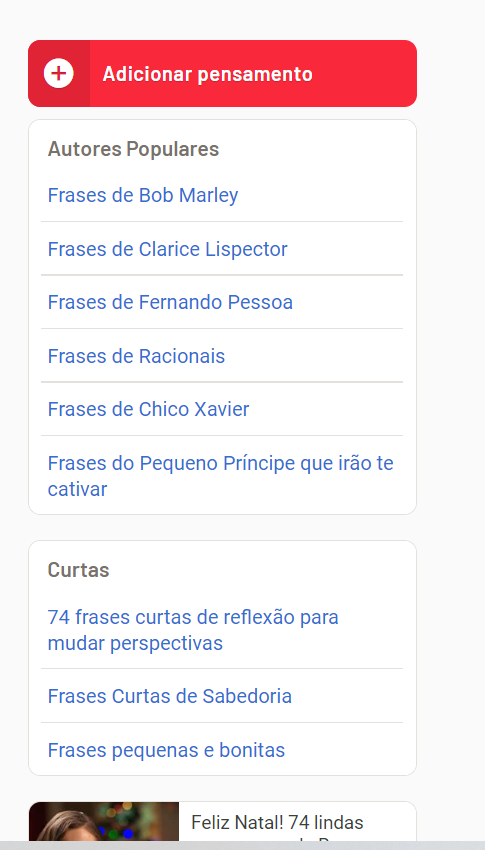The image size is (485, 850).
Task: Go to Frases Curtas de Sabedoria
Action: tap(170, 696)
